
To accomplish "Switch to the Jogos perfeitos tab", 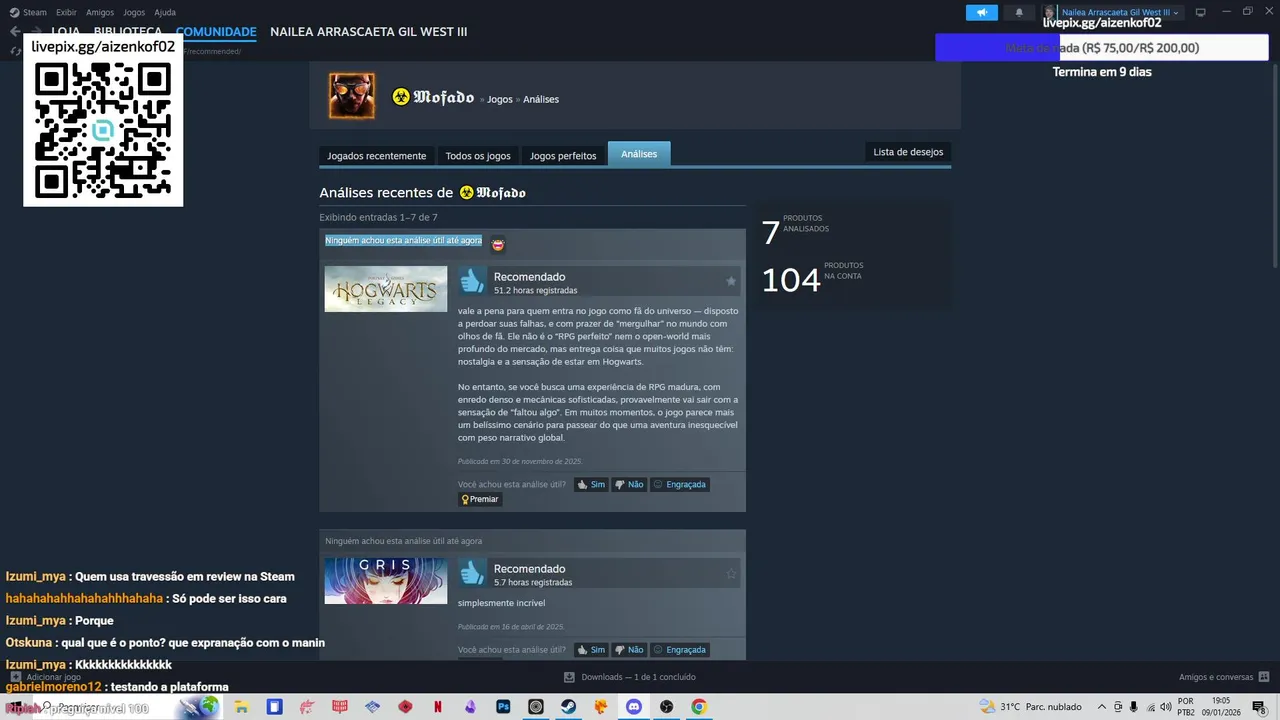I will (x=563, y=155).
